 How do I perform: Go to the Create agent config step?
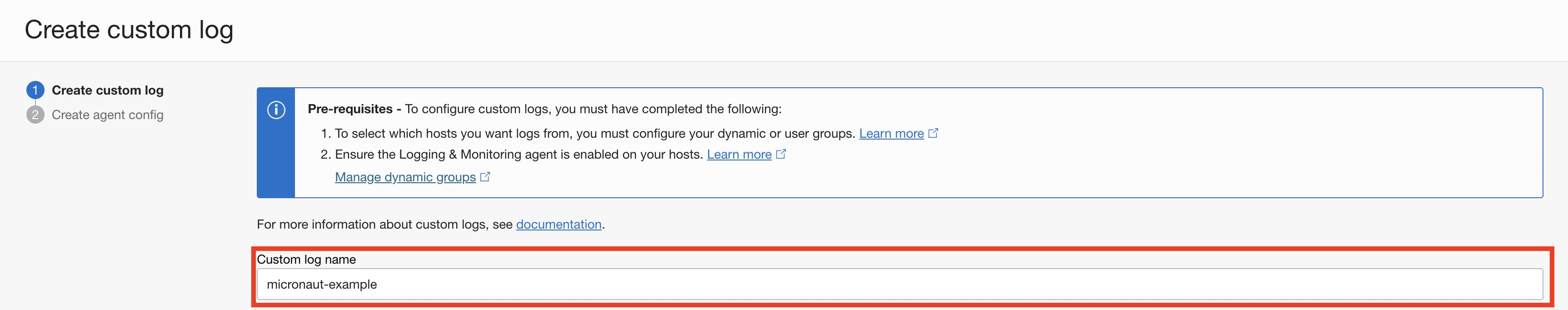pos(107,115)
